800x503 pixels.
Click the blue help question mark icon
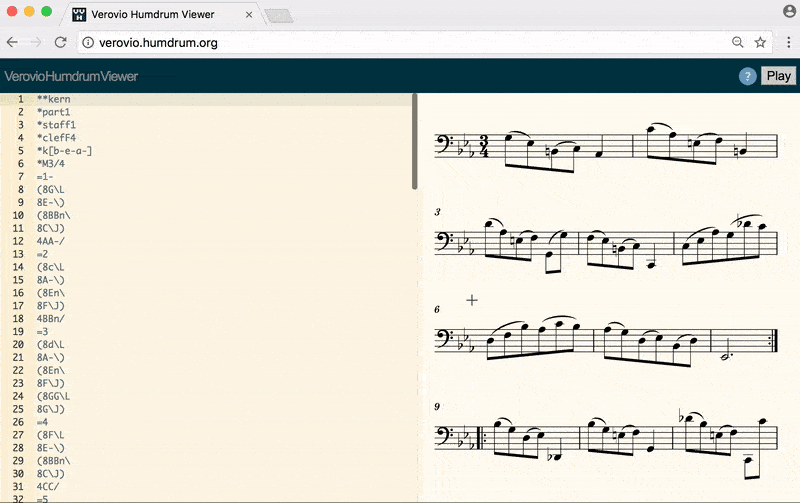click(747, 77)
